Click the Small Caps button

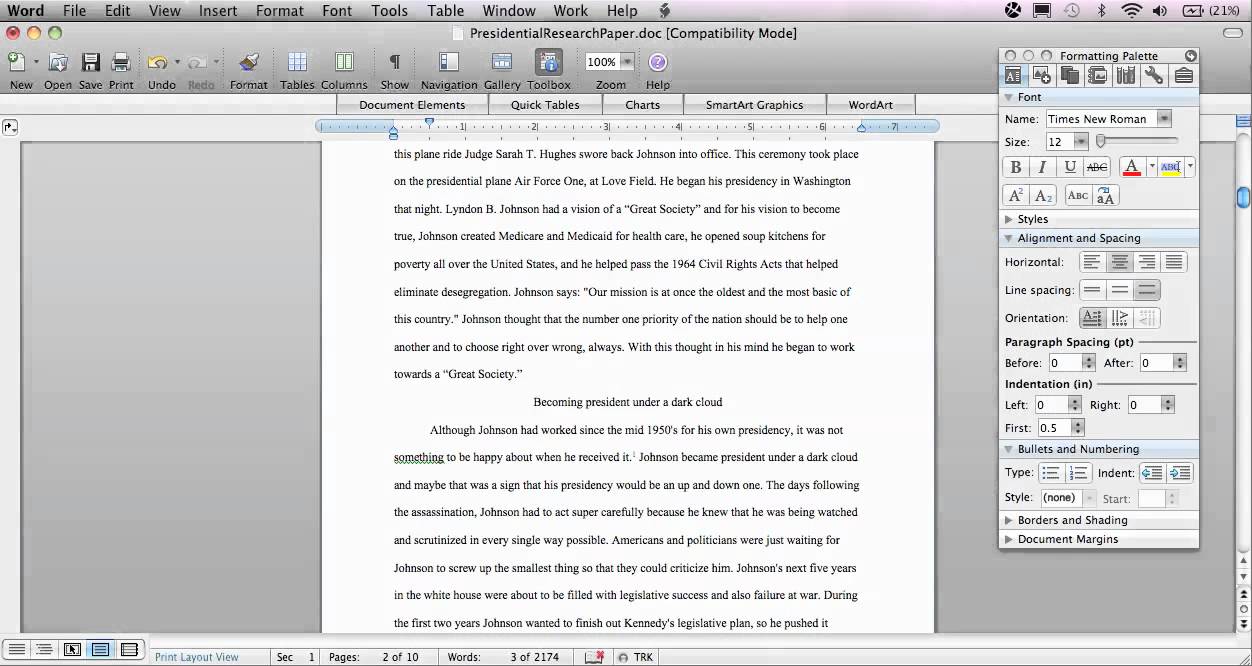(x=1078, y=196)
